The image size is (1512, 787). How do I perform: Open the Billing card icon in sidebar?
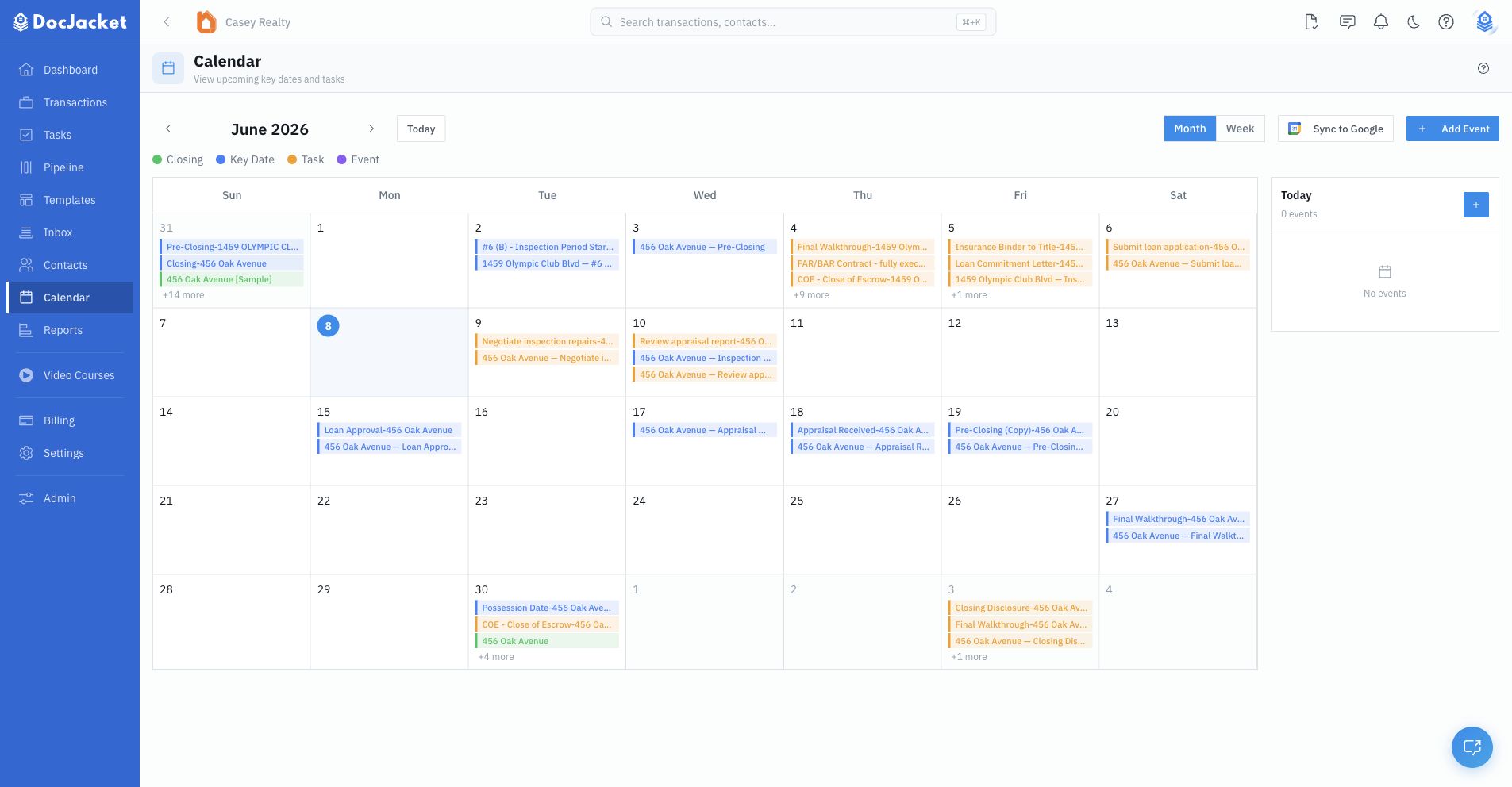26,420
